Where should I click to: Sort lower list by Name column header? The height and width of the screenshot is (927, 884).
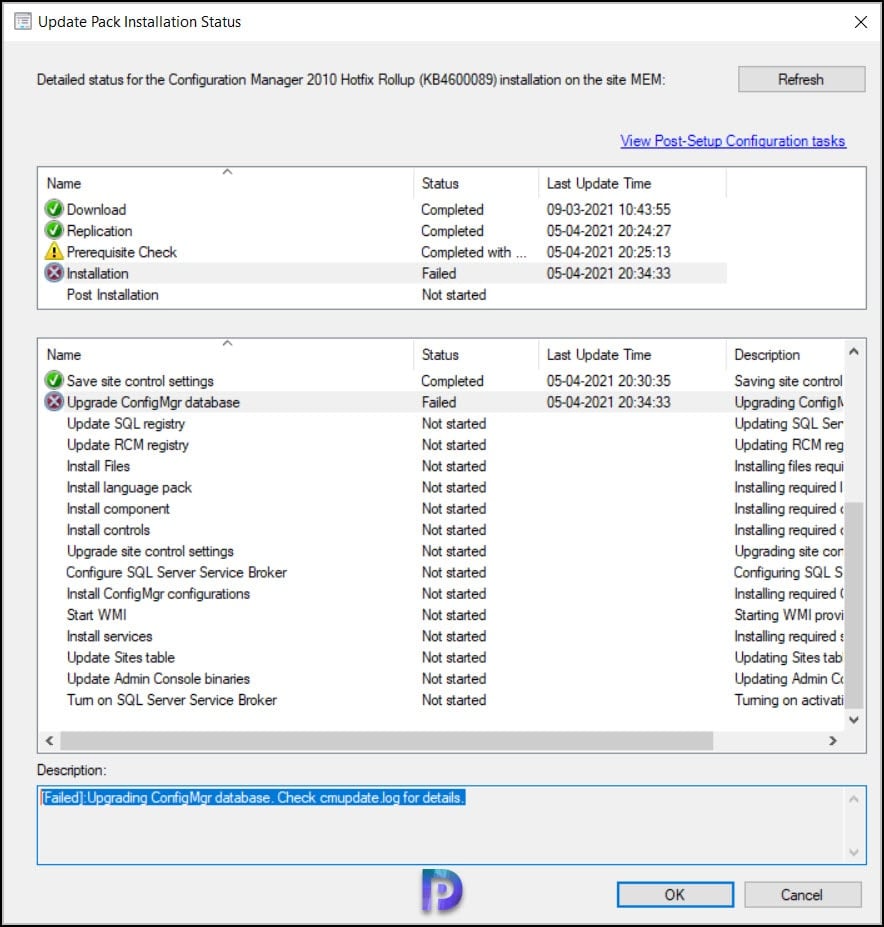226,355
